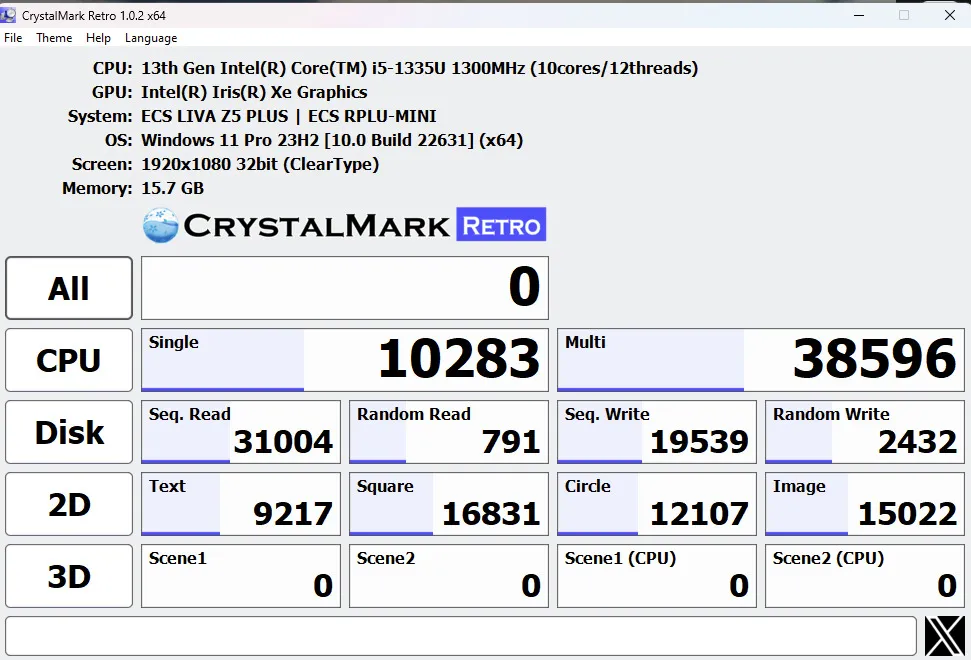Open the Theme menu

tap(54, 38)
